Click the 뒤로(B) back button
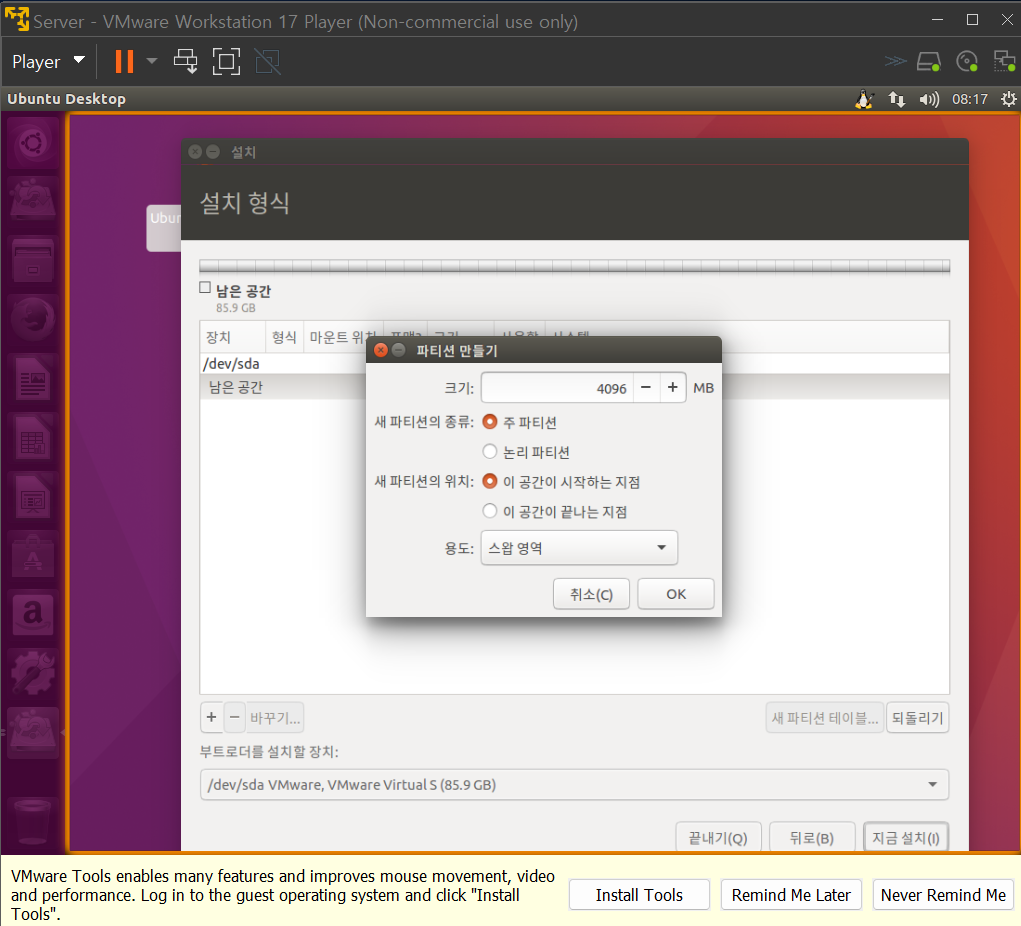The height and width of the screenshot is (926, 1021). tap(812, 837)
